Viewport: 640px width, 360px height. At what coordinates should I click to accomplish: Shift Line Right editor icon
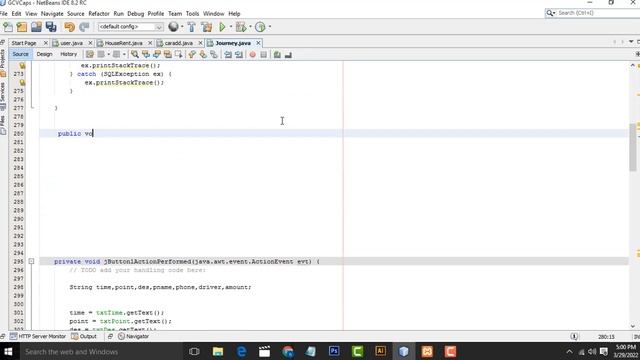click(x=239, y=55)
